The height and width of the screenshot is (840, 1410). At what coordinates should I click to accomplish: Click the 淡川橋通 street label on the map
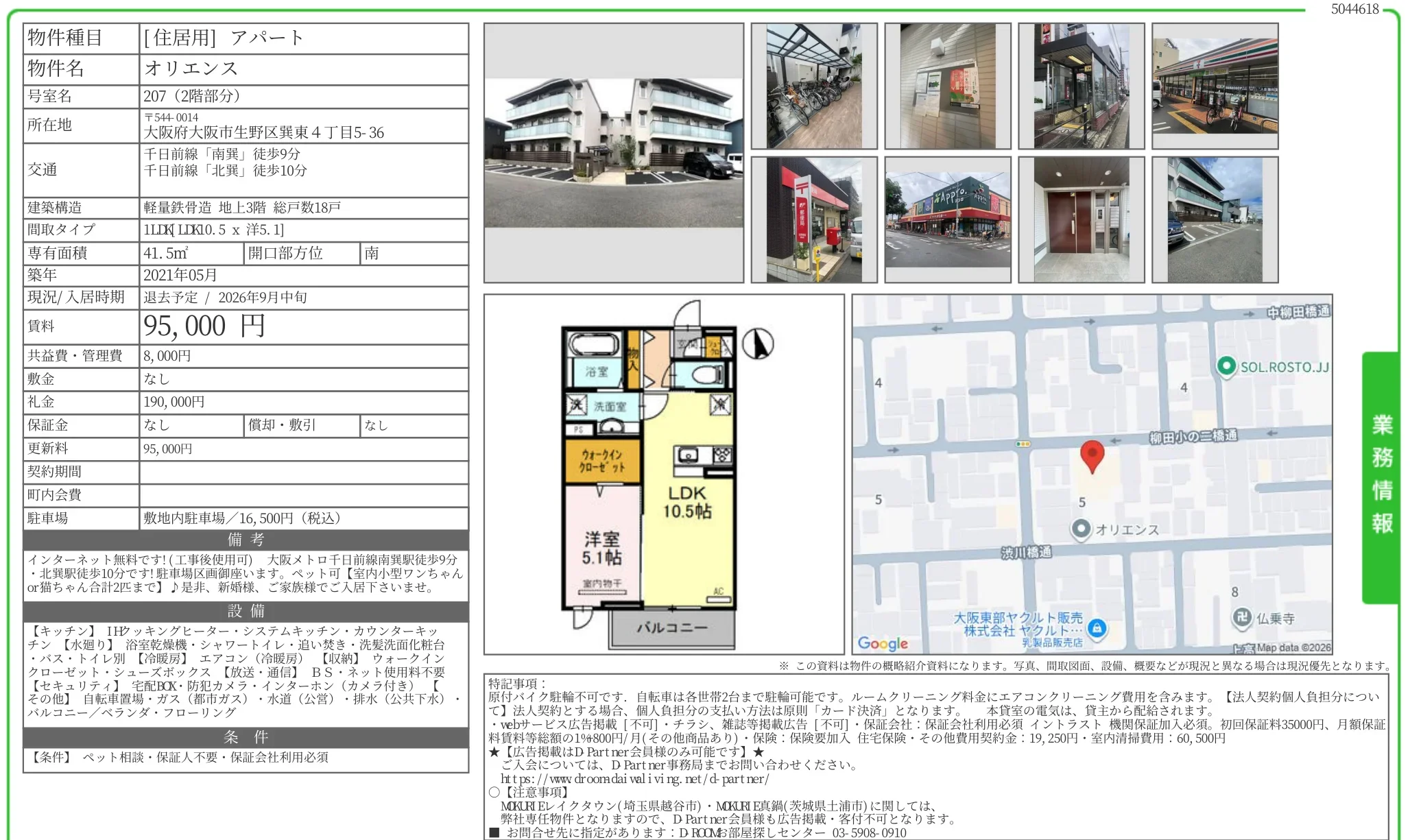pos(1026,552)
